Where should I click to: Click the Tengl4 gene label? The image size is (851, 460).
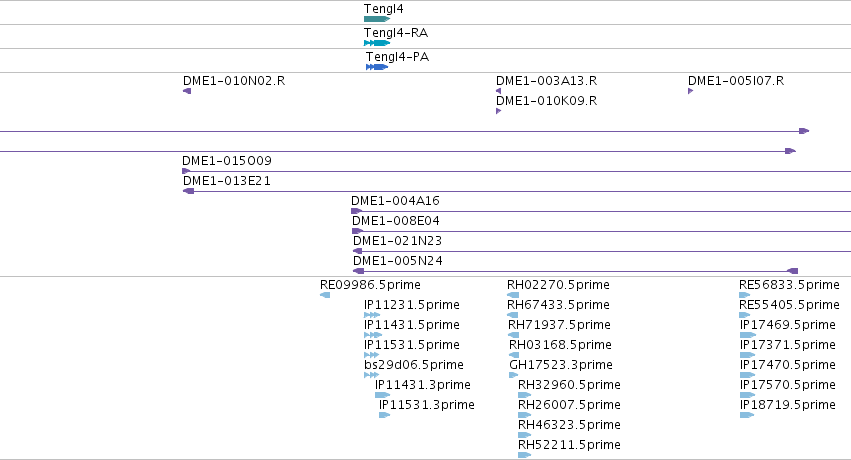pyautogui.click(x=384, y=9)
